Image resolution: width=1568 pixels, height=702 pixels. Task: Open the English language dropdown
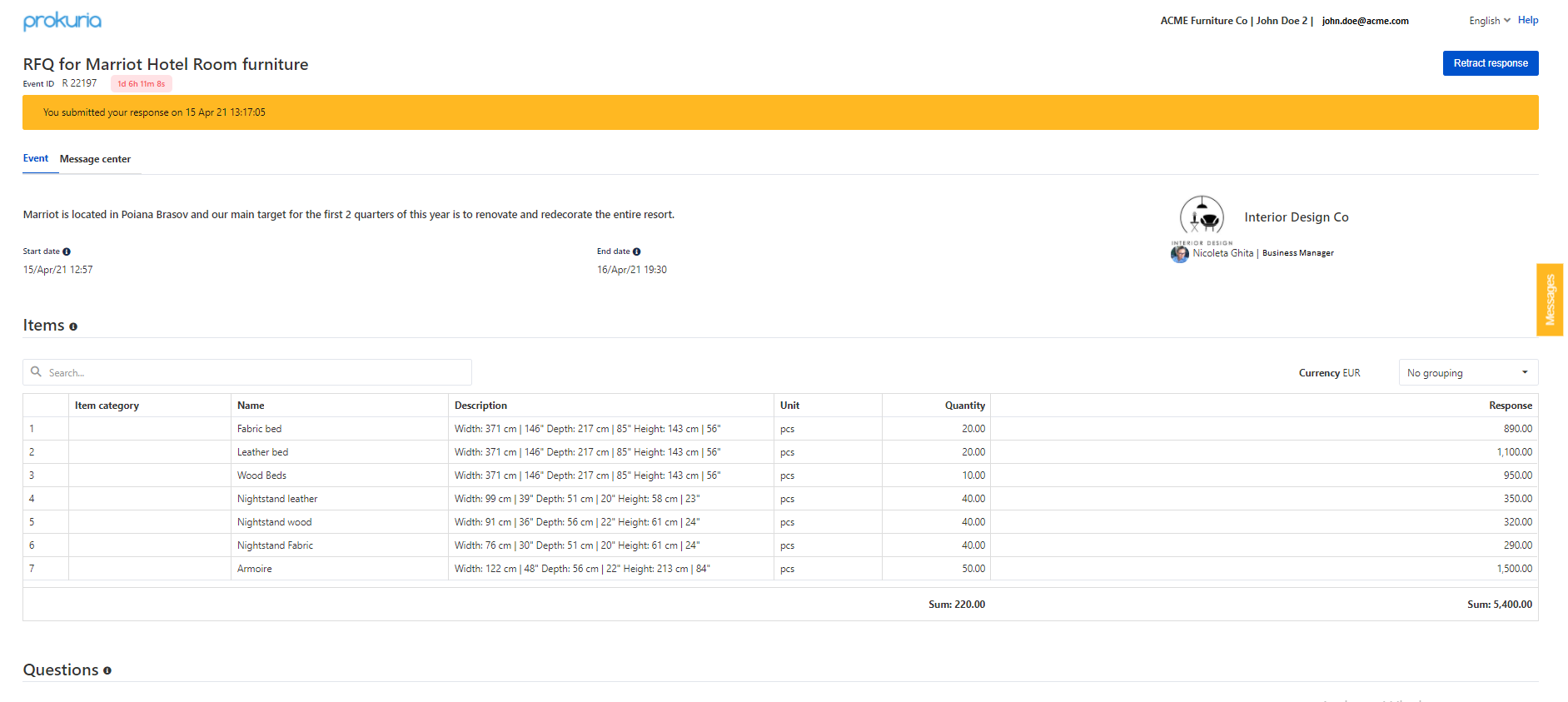pos(1490,21)
